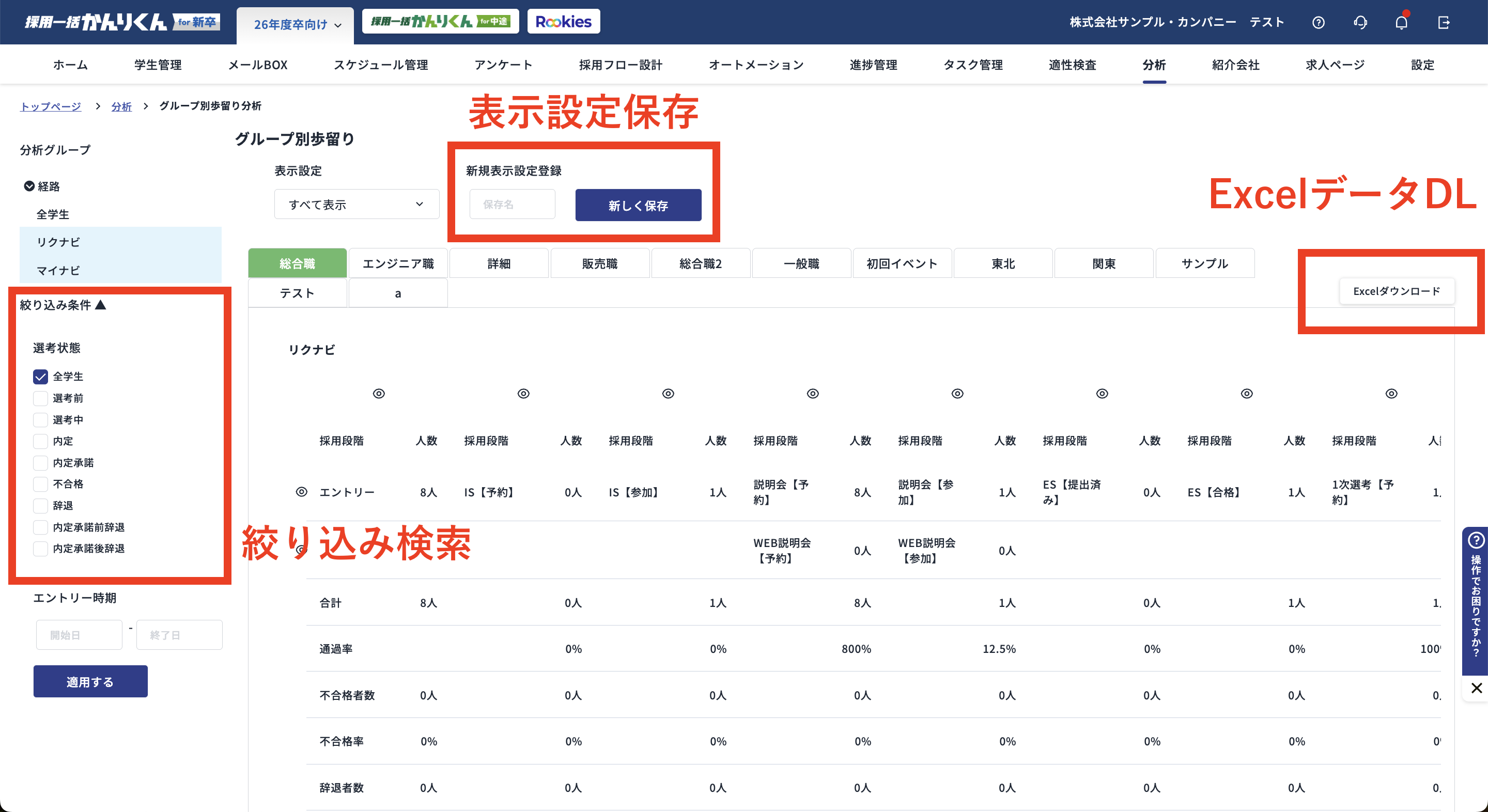Open notifications bell icon
This screenshot has height=812, width=1488.
1401,23
